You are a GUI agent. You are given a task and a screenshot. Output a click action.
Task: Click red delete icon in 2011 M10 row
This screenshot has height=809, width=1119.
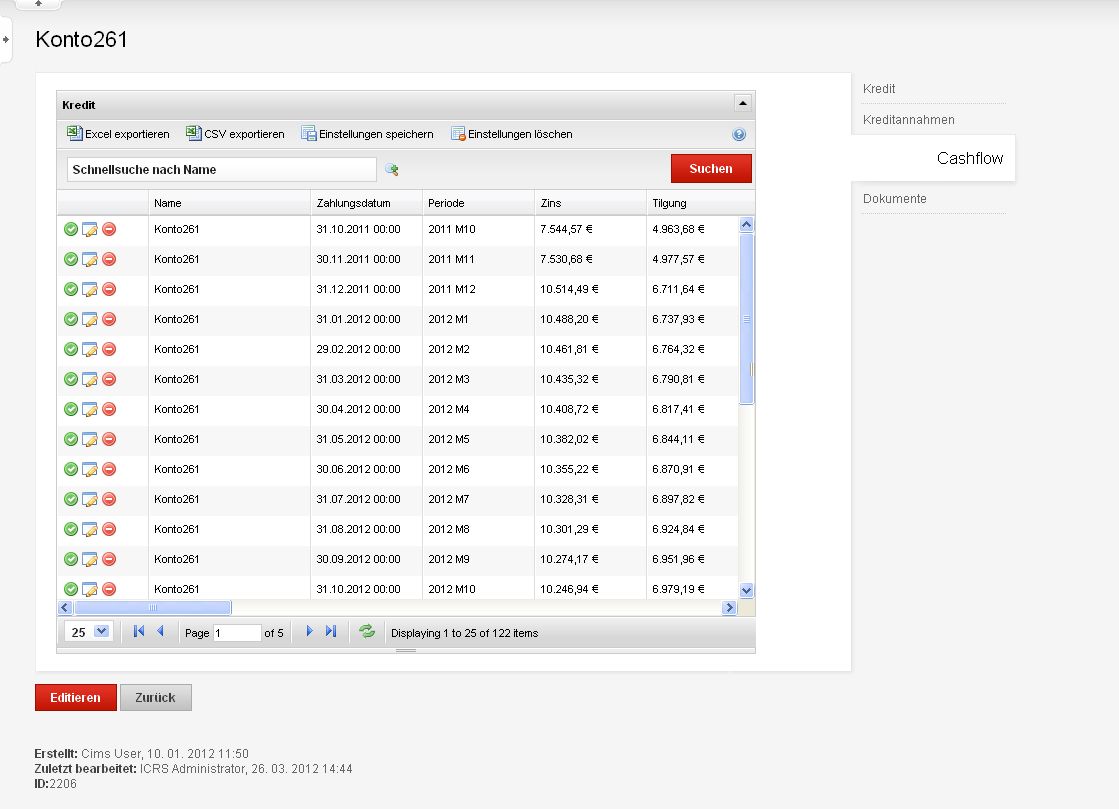click(108, 229)
